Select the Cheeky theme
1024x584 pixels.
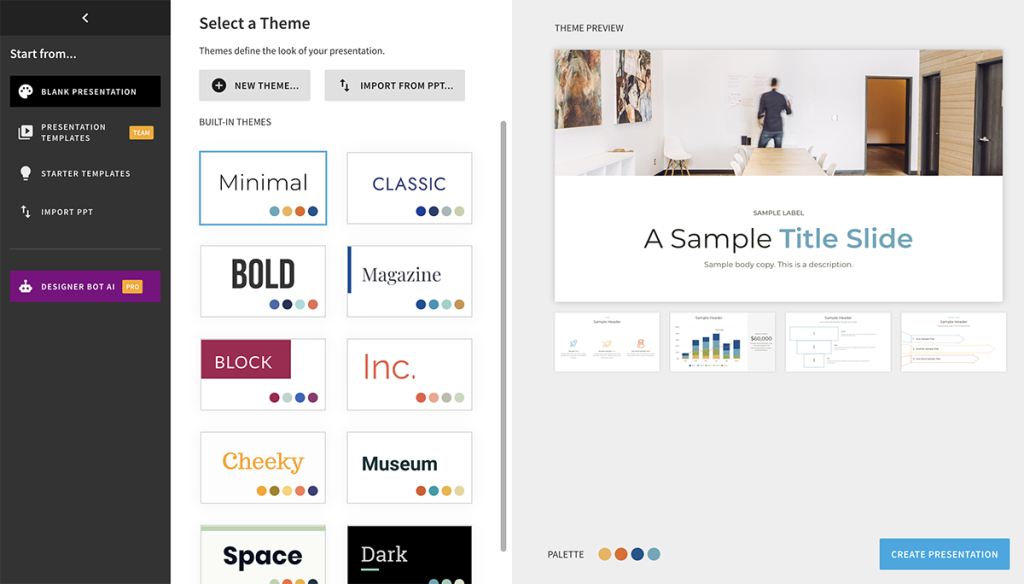tap(262, 467)
